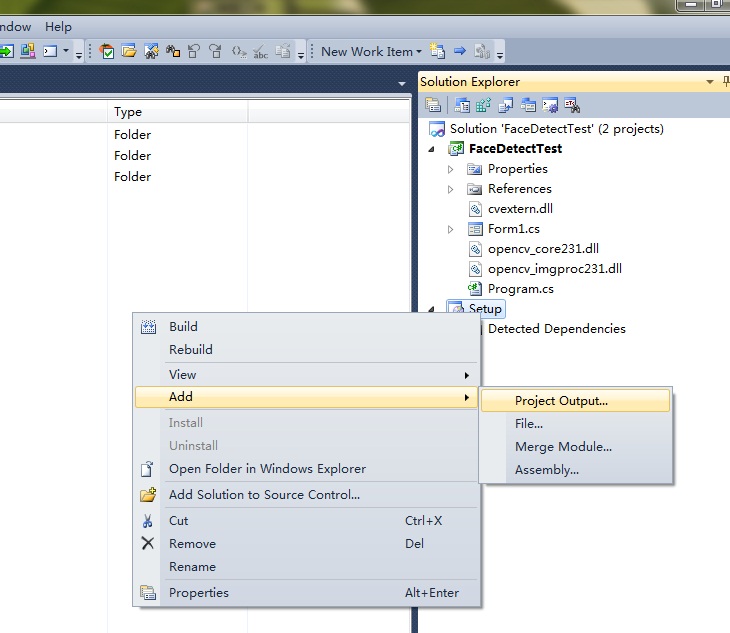This screenshot has width=730, height=633.
Task: Click the open folder toolbar icon
Action: pos(129,51)
